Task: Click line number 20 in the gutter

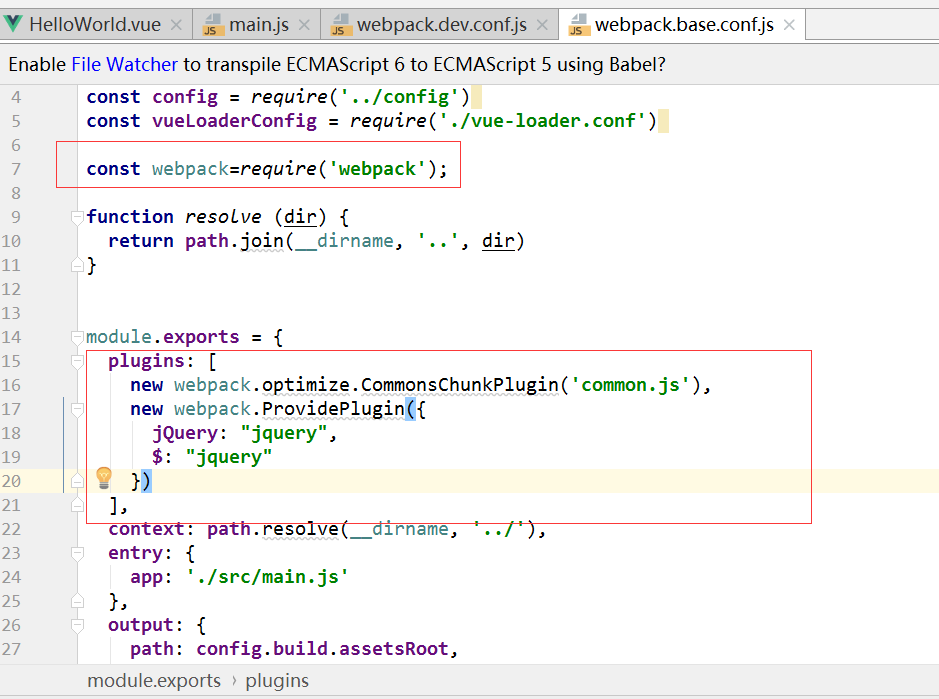Action: tap(11, 481)
